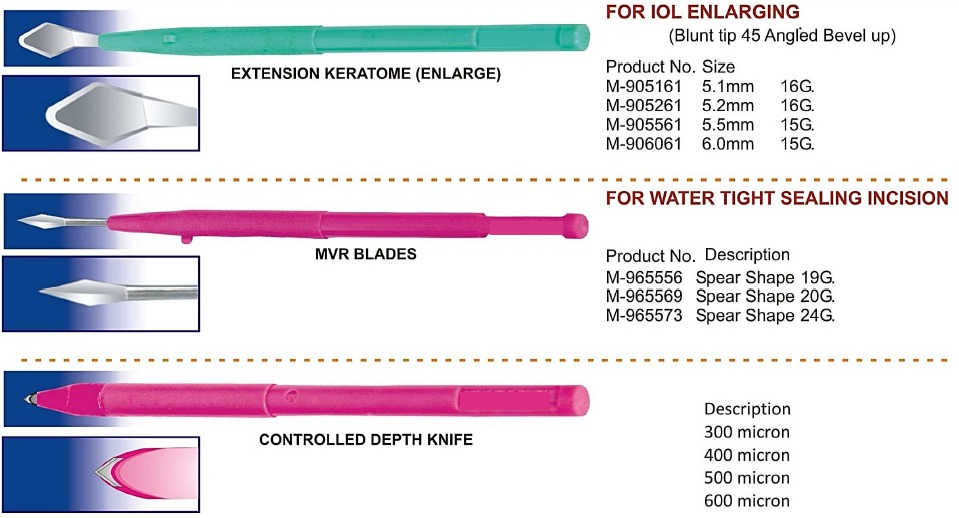Choose product M-965556 Spear Shape 19G
959x518 pixels.
coord(720,278)
